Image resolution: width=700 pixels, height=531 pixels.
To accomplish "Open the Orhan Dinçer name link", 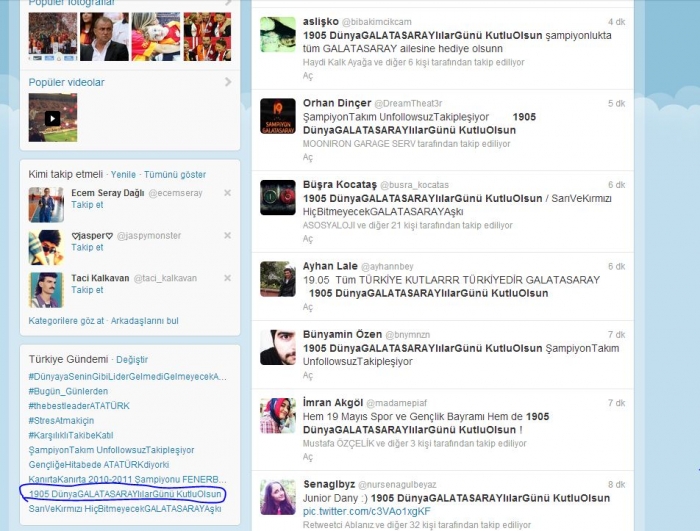I will coord(337,103).
